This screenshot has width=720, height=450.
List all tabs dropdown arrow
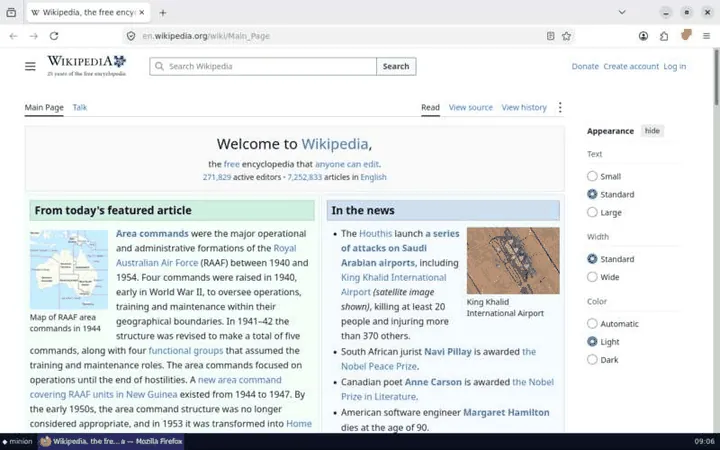(x=622, y=12)
